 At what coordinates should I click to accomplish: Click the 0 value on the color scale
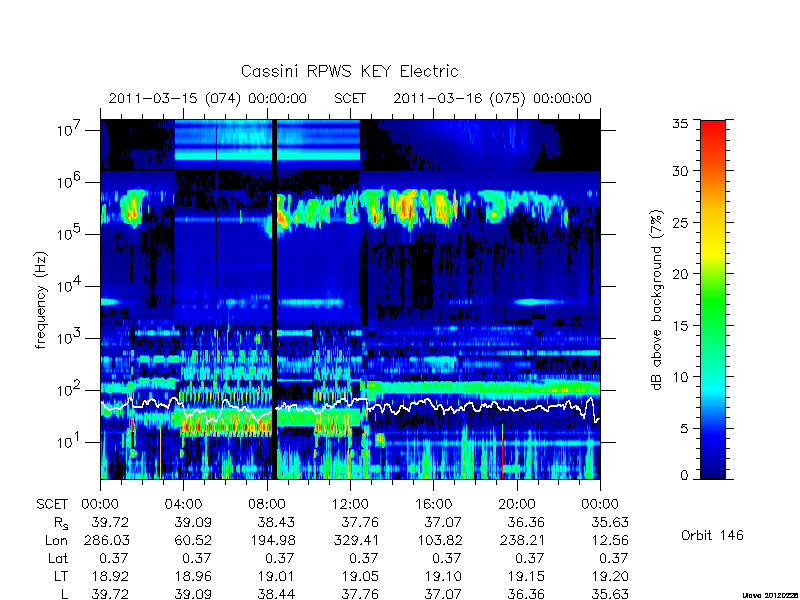click(x=684, y=474)
